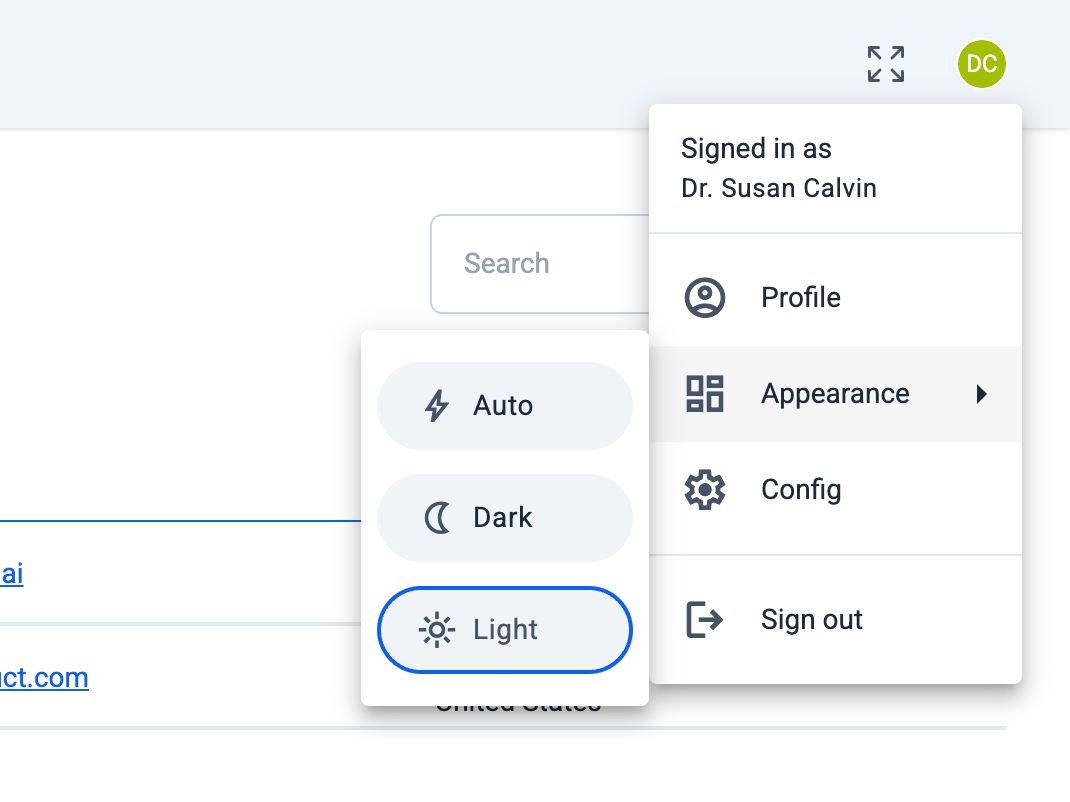Click the green DC user avatar
1070x802 pixels.
(x=981, y=64)
